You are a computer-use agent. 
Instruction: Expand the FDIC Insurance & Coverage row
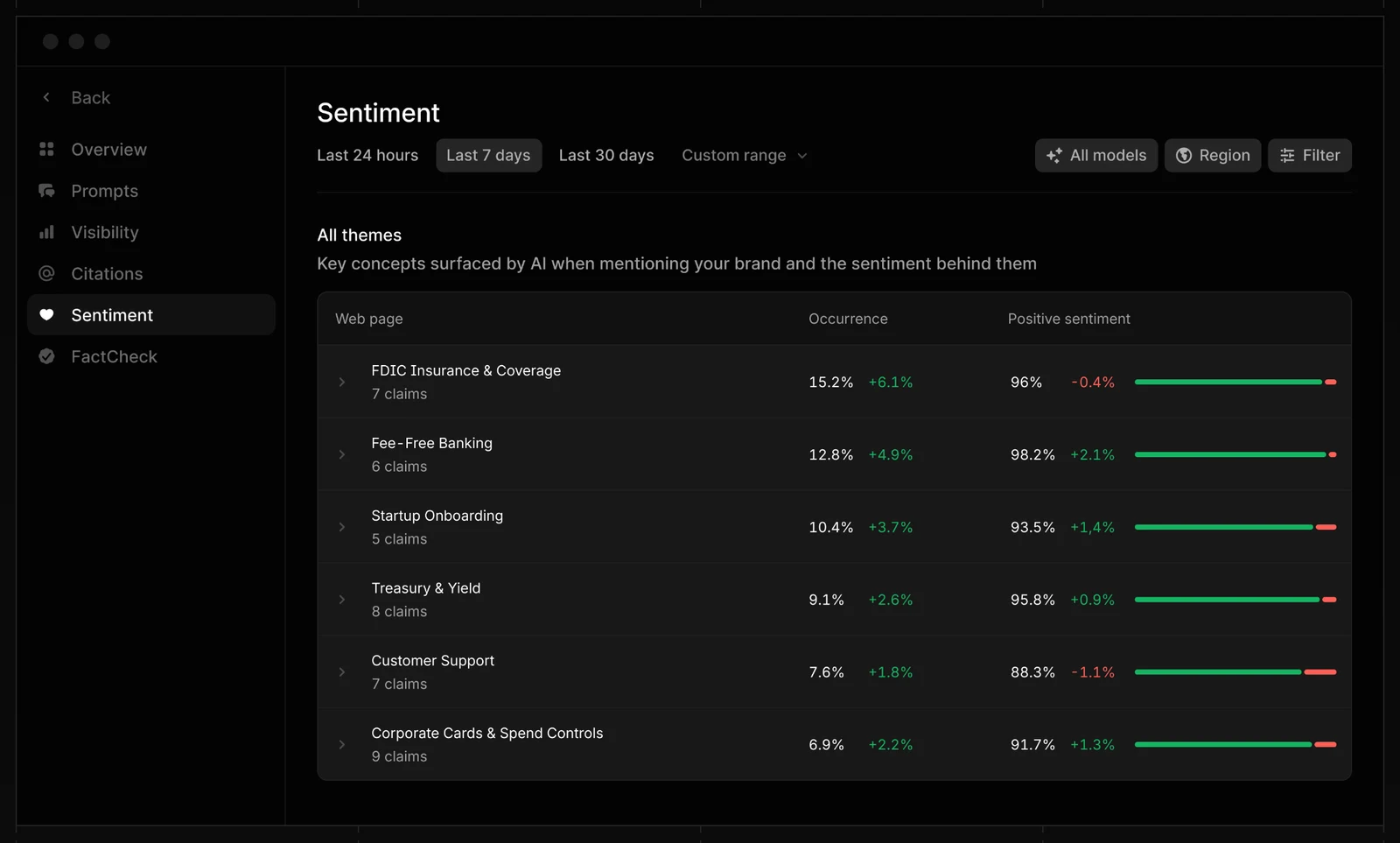pos(342,382)
